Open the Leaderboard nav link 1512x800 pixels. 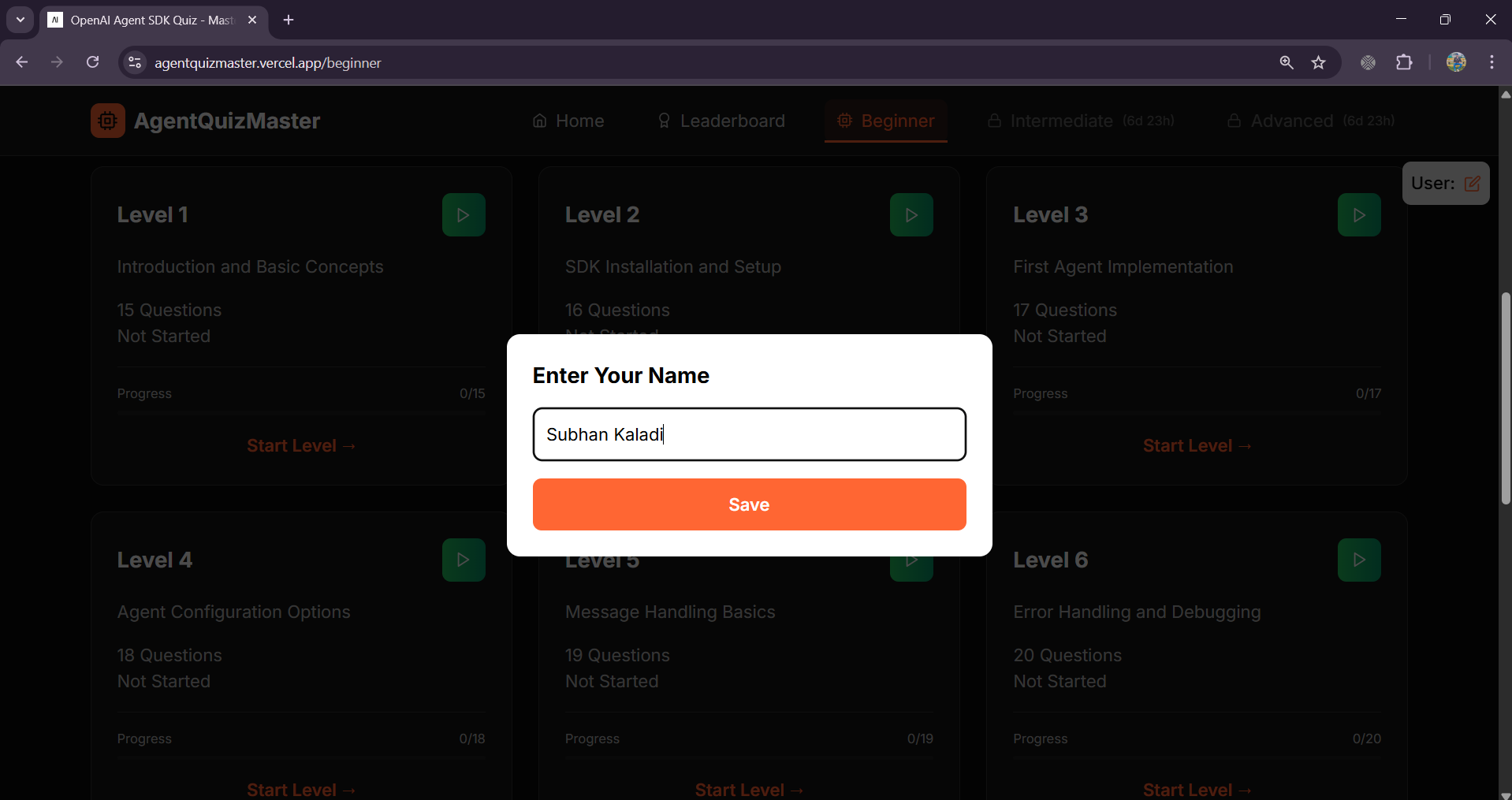[721, 121]
